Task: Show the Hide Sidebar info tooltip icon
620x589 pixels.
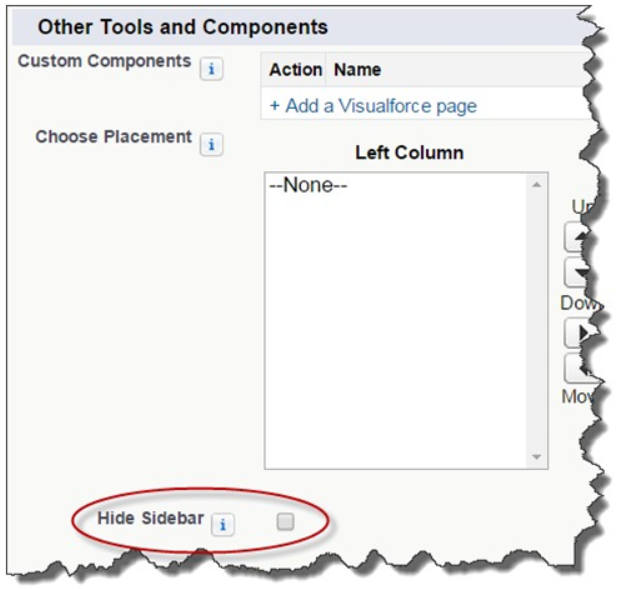Action: (x=223, y=525)
